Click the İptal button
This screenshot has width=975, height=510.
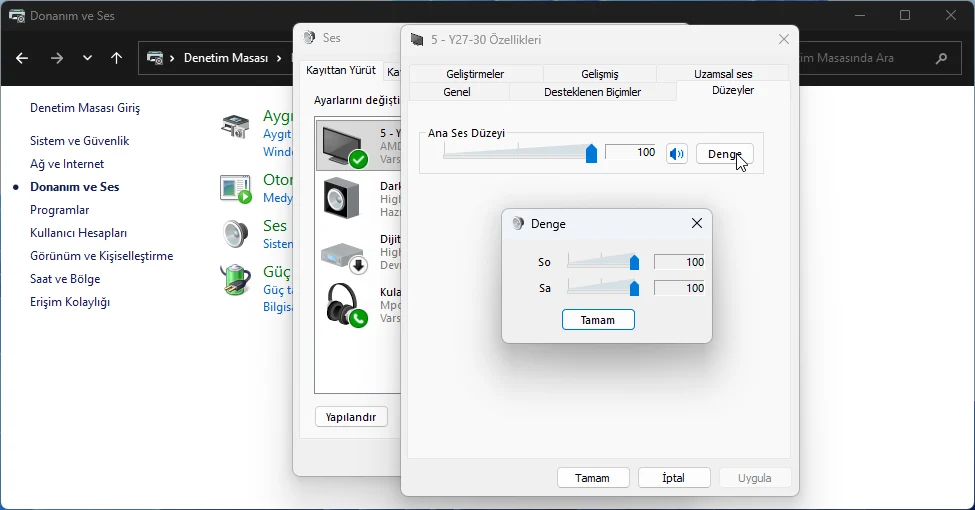(x=674, y=478)
